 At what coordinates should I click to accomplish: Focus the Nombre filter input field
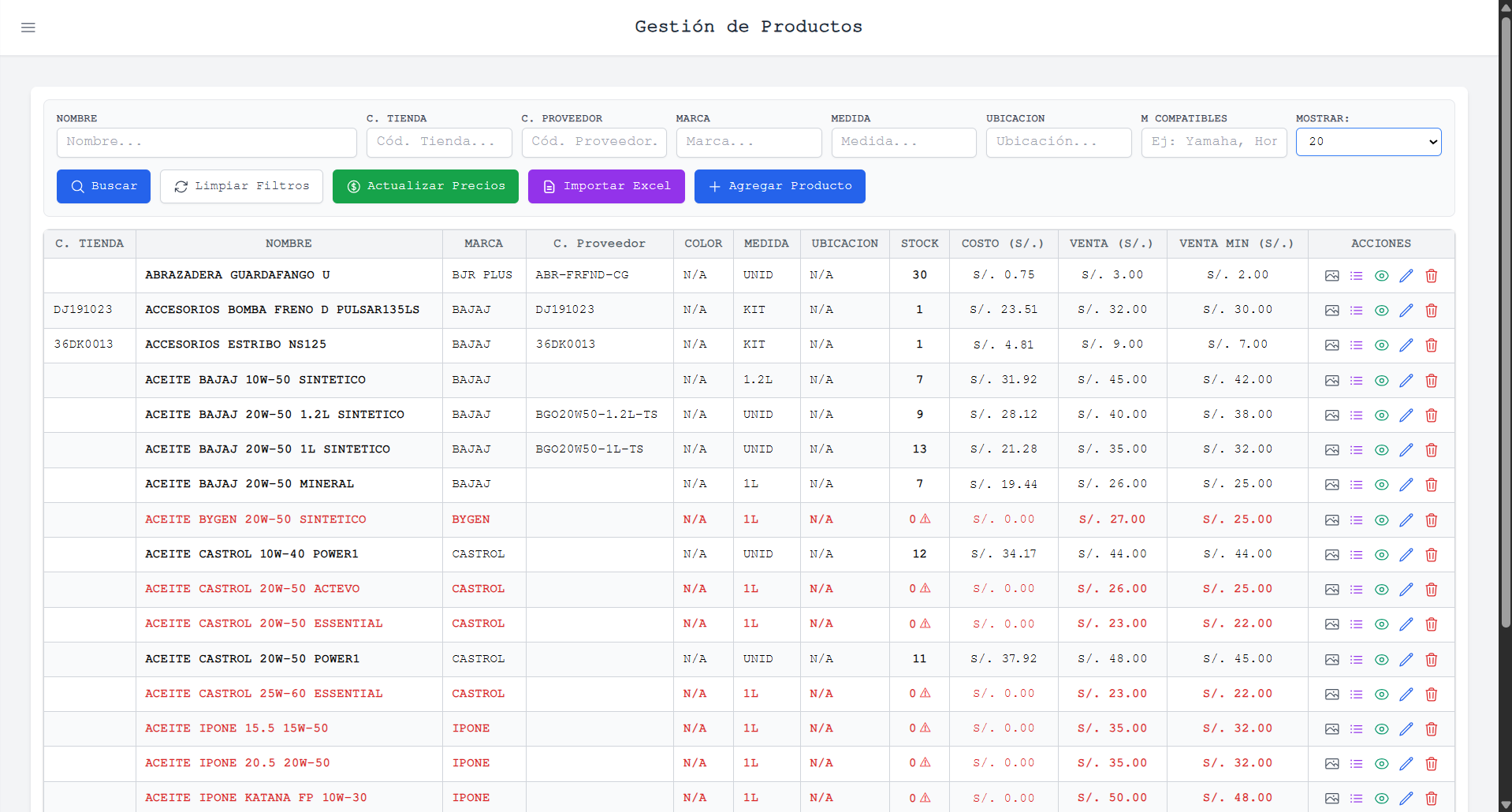[x=207, y=142]
